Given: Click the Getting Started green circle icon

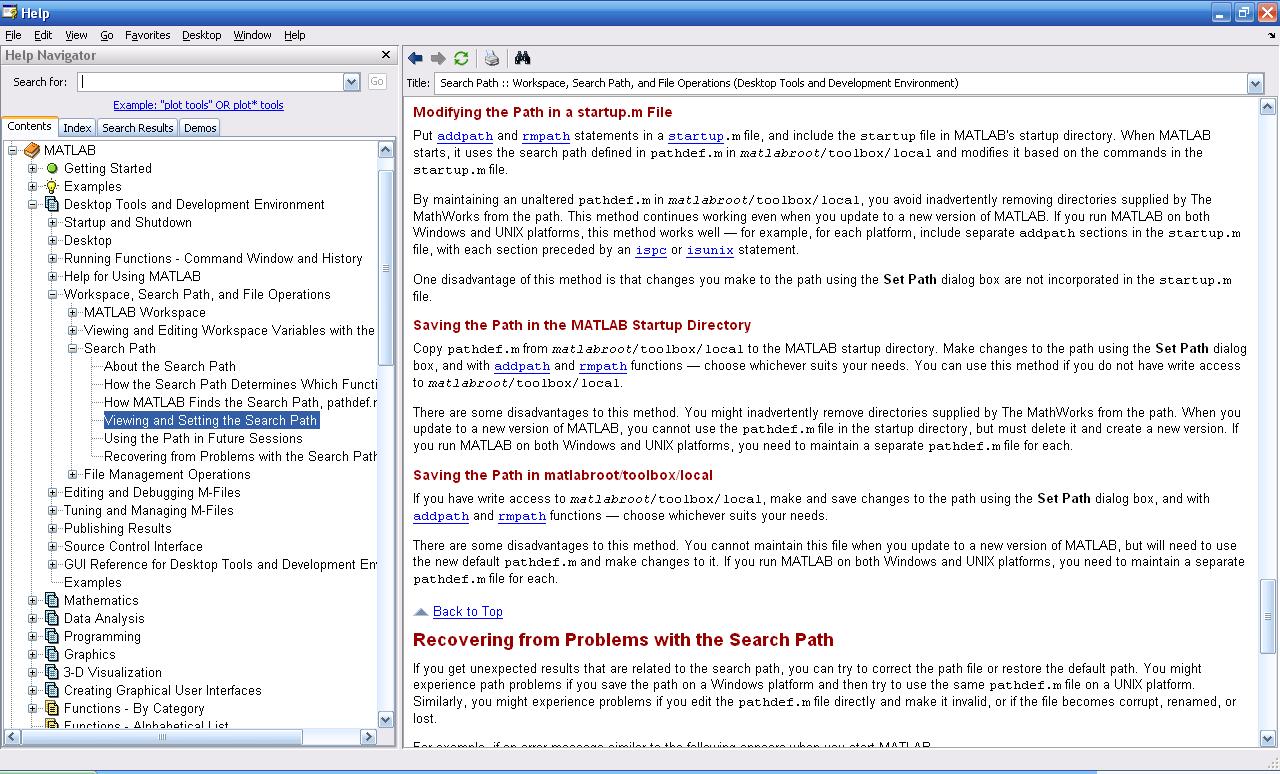Looking at the screenshot, I should click(52, 168).
